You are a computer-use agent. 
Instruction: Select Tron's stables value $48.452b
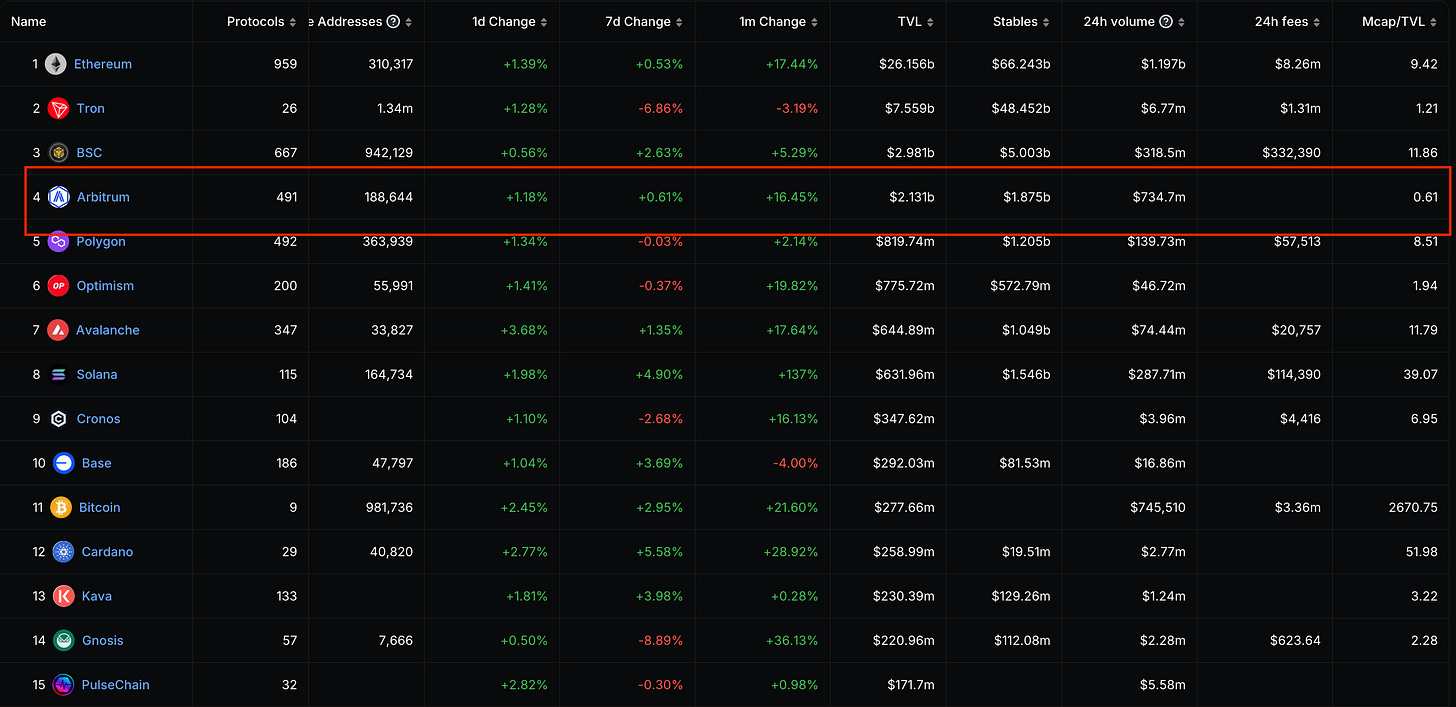pos(1021,108)
